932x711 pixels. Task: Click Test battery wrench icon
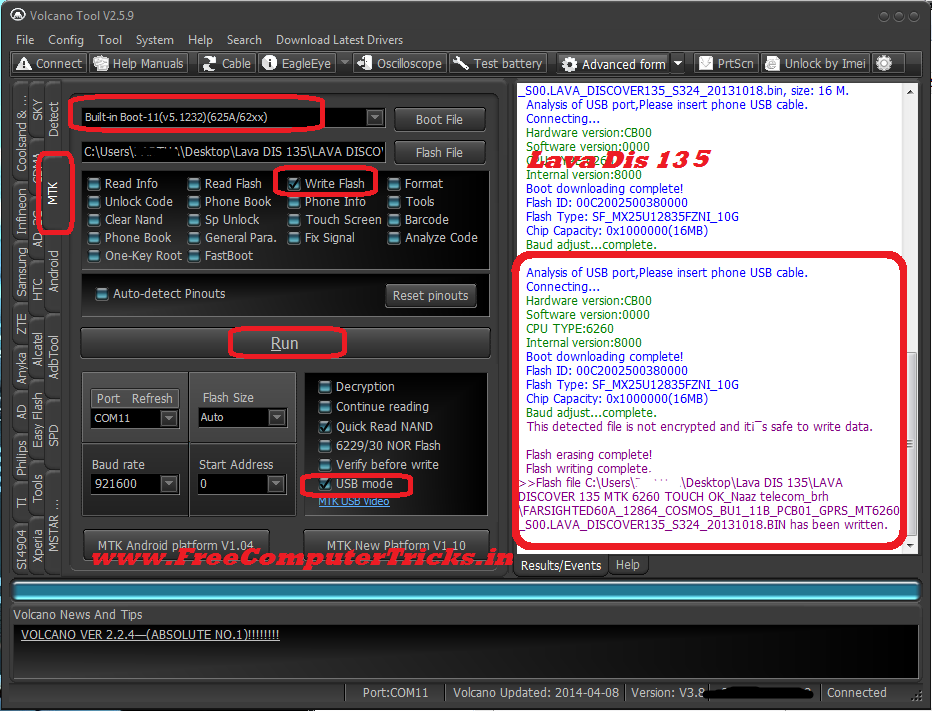(461, 63)
